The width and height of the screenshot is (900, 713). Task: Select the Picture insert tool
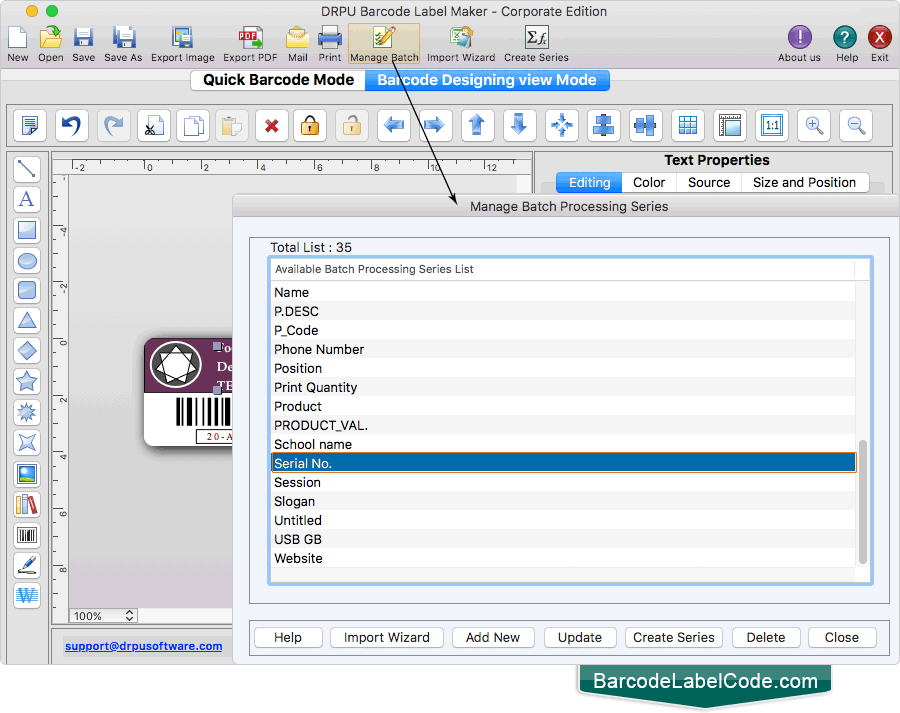[27, 474]
